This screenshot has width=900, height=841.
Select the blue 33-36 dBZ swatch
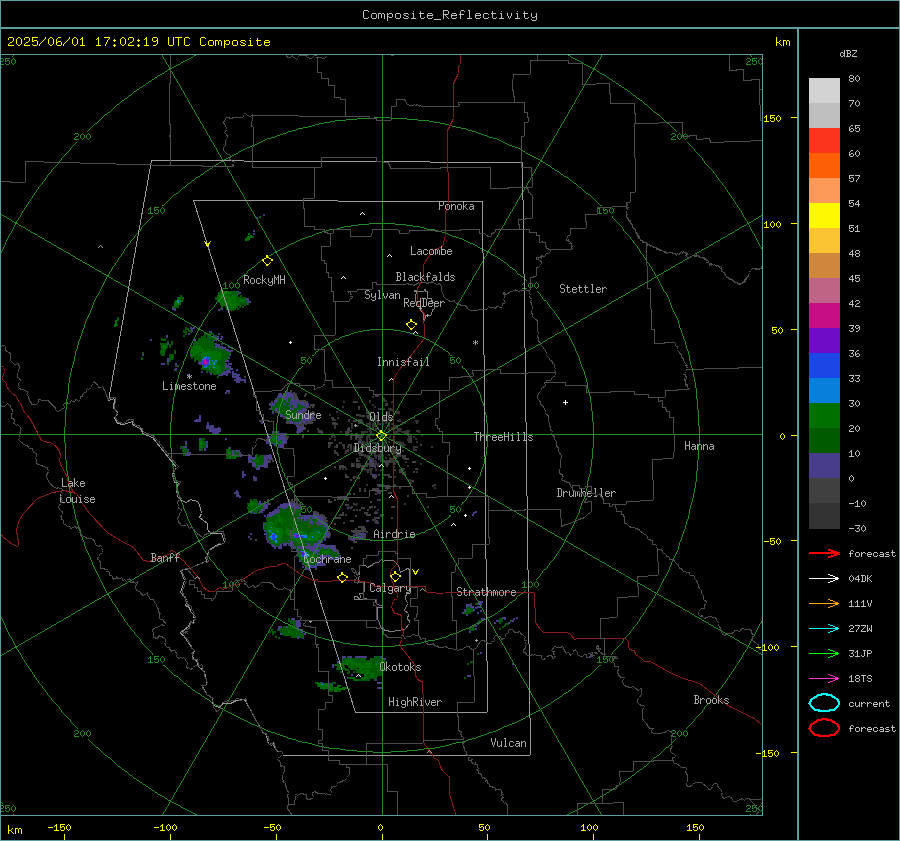pos(824,366)
